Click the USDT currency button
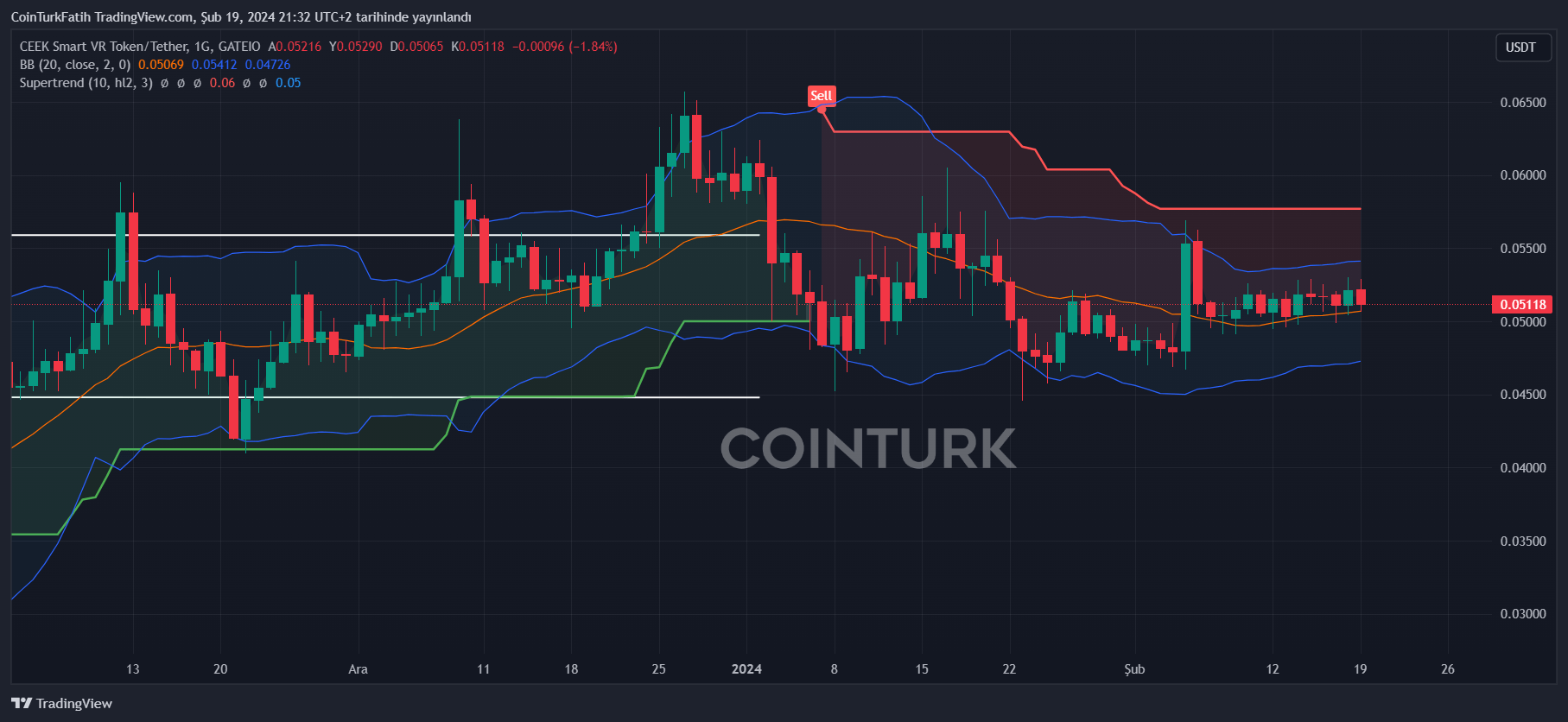1568x722 pixels. pyautogui.click(x=1521, y=47)
